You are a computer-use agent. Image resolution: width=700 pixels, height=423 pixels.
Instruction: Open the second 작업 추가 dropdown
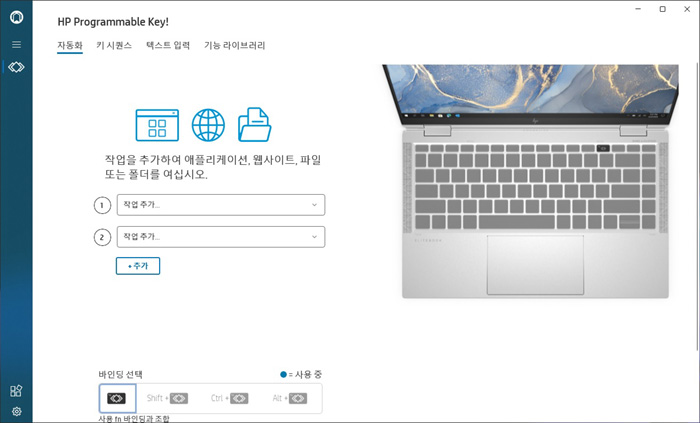[x=221, y=237]
